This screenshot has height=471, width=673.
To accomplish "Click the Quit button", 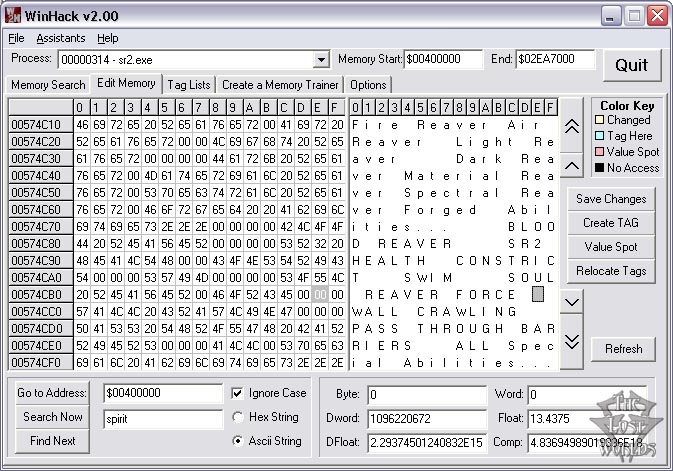I will click(x=631, y=66).
